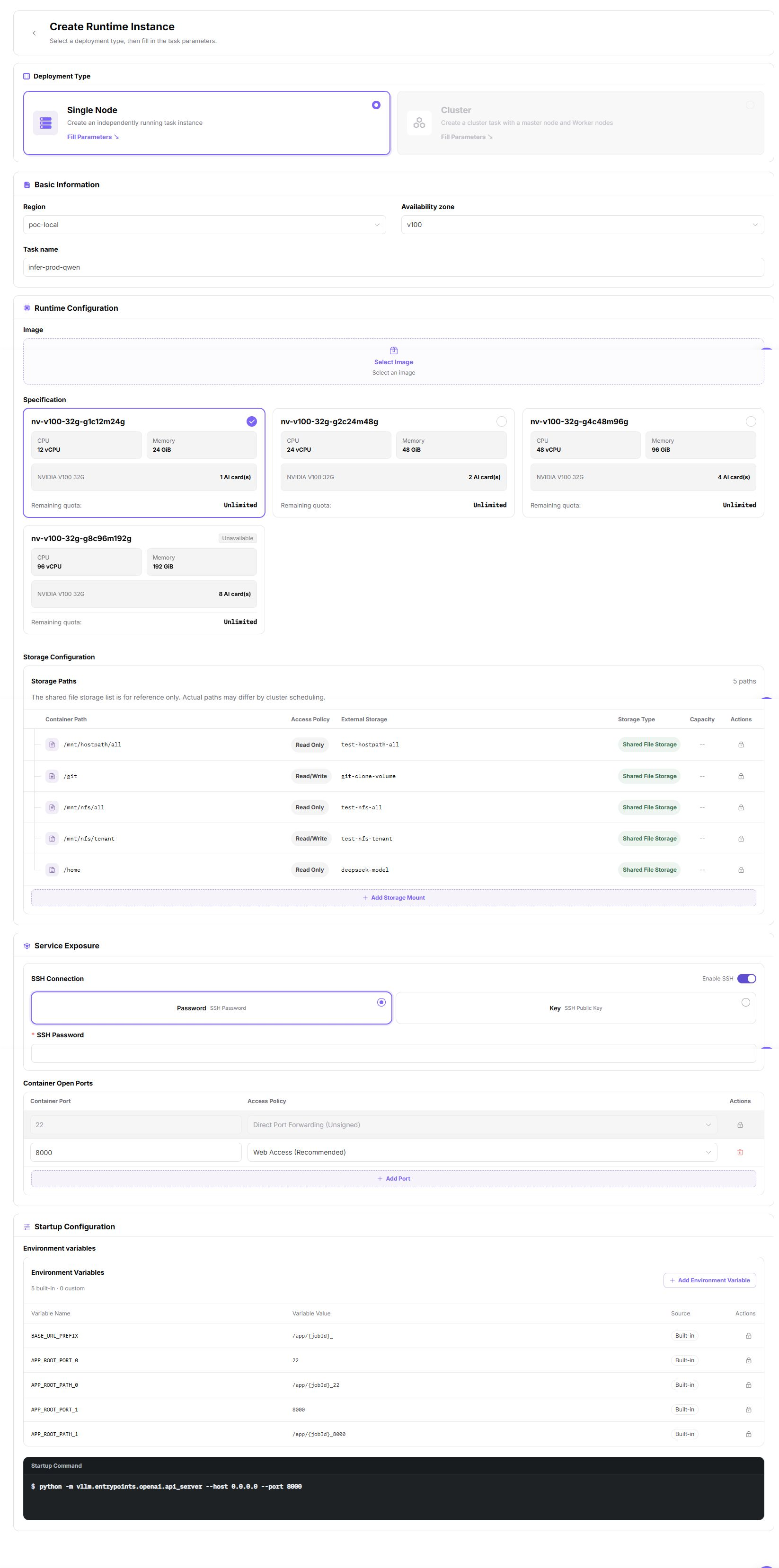Toggle the Enable SSH switch
Image resolution: width=779 pixels, height=1568 pixels.
(x=747, y=979)
